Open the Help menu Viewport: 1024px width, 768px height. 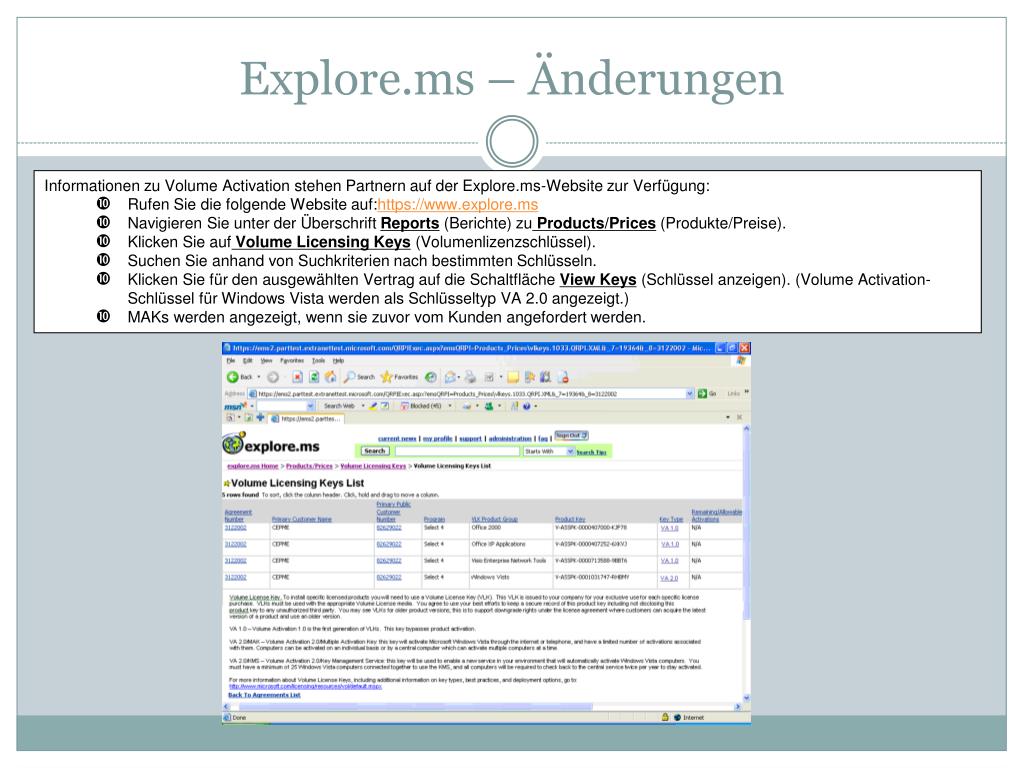tap(338, 360)
